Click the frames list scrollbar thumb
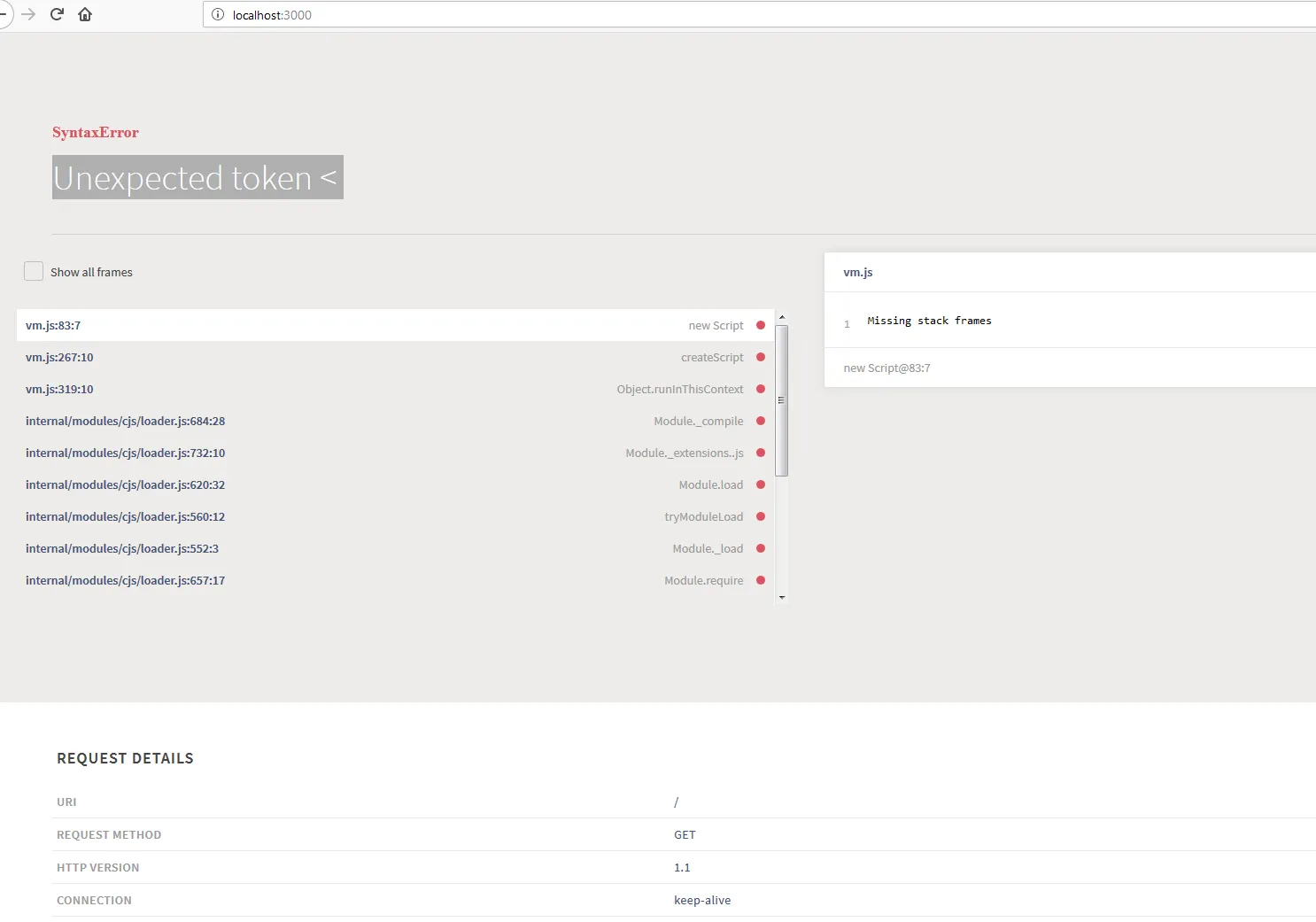This screenshot has height=922, width=1316. (x=781, y=400)
